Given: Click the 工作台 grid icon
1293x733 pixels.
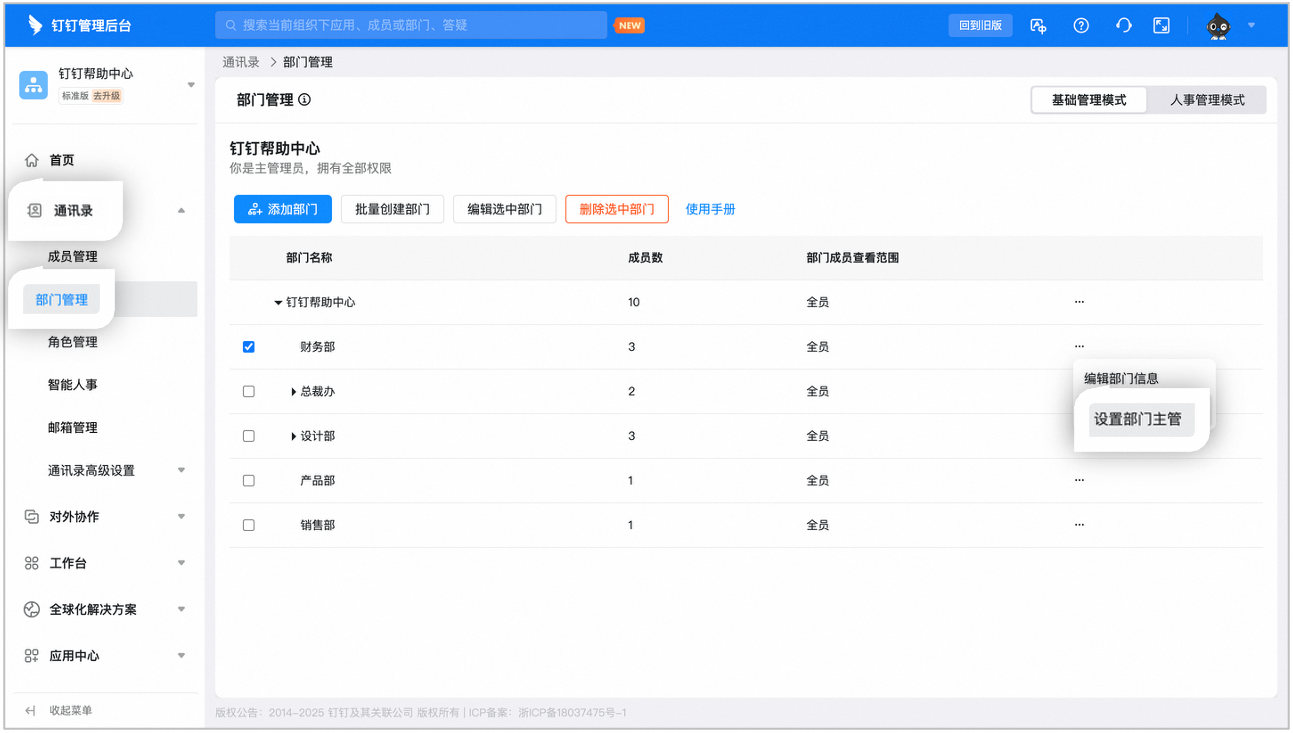Looking at the screenshot, I should click(x=32, y=563).
